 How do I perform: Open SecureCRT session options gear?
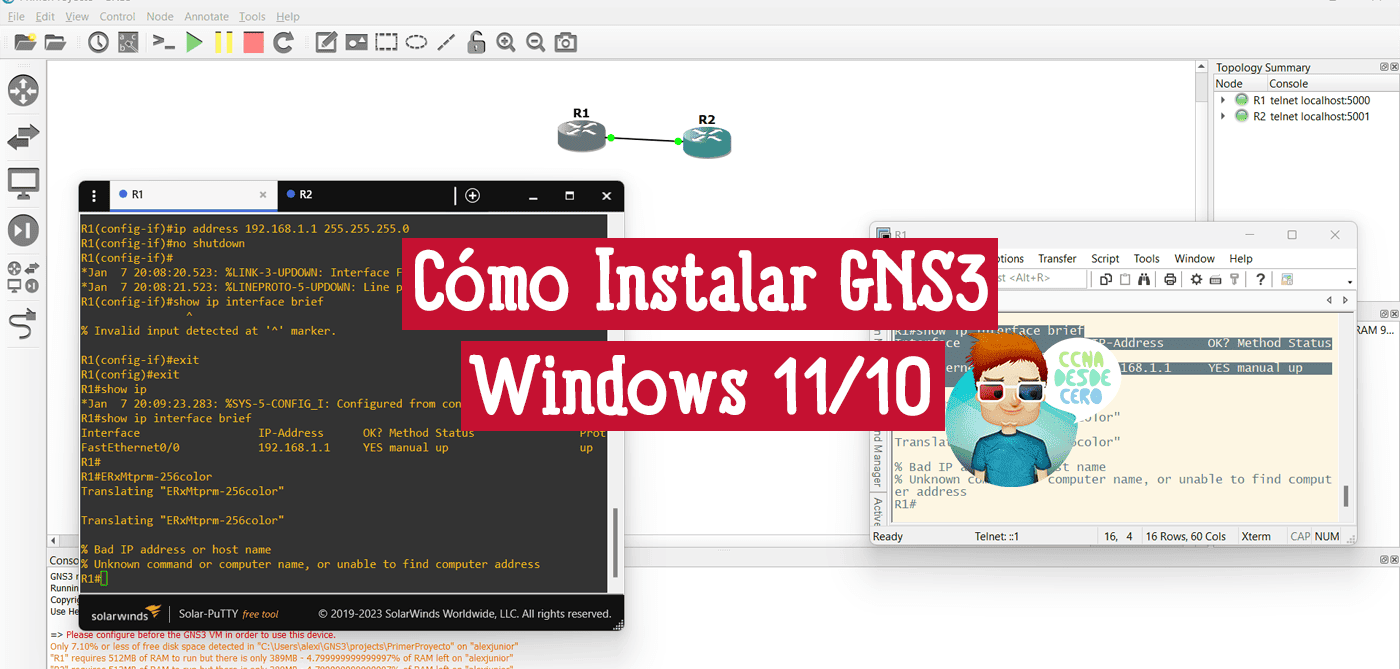click(1195, 279)
